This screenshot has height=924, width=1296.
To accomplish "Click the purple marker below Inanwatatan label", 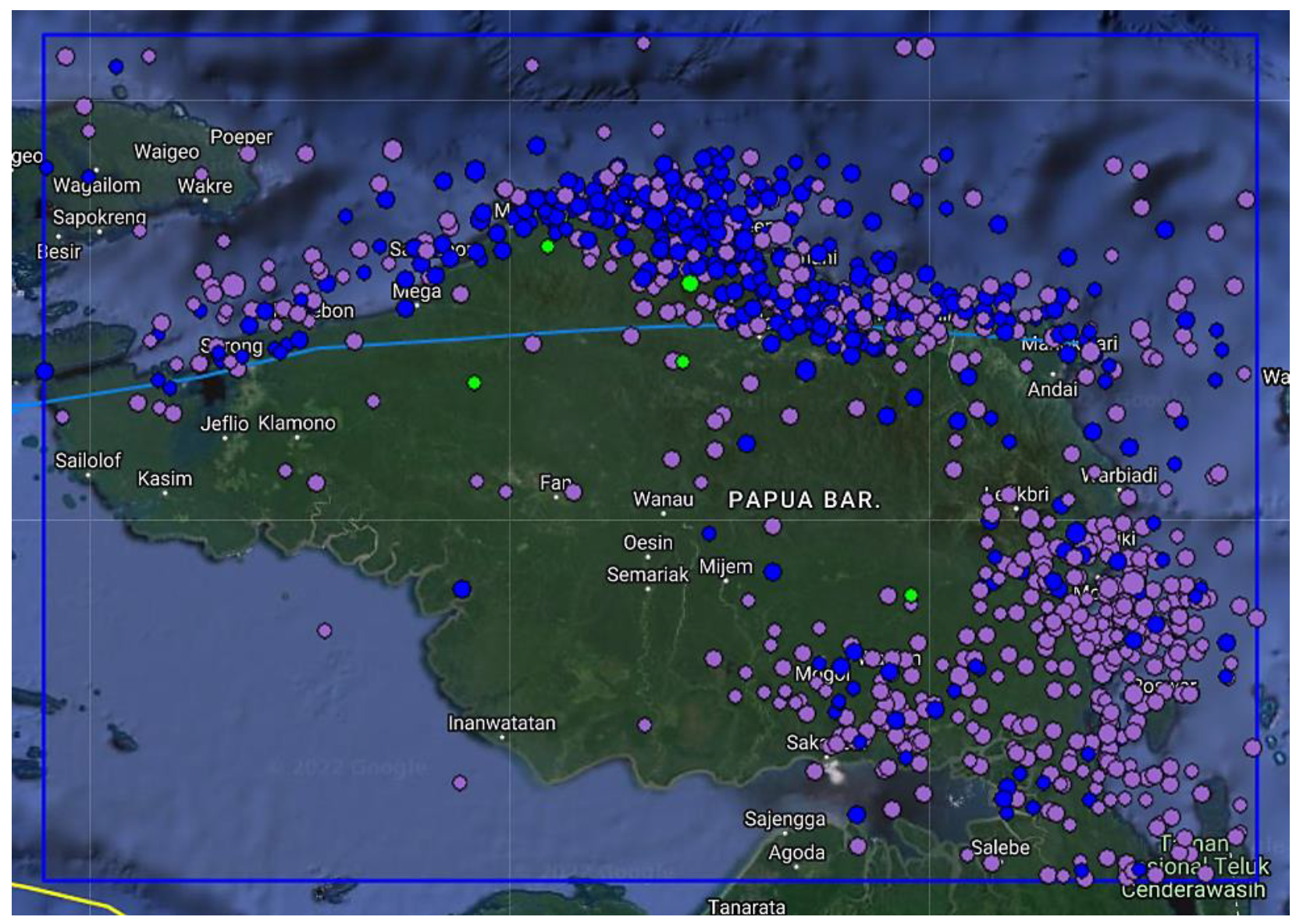I will (460, 782).
